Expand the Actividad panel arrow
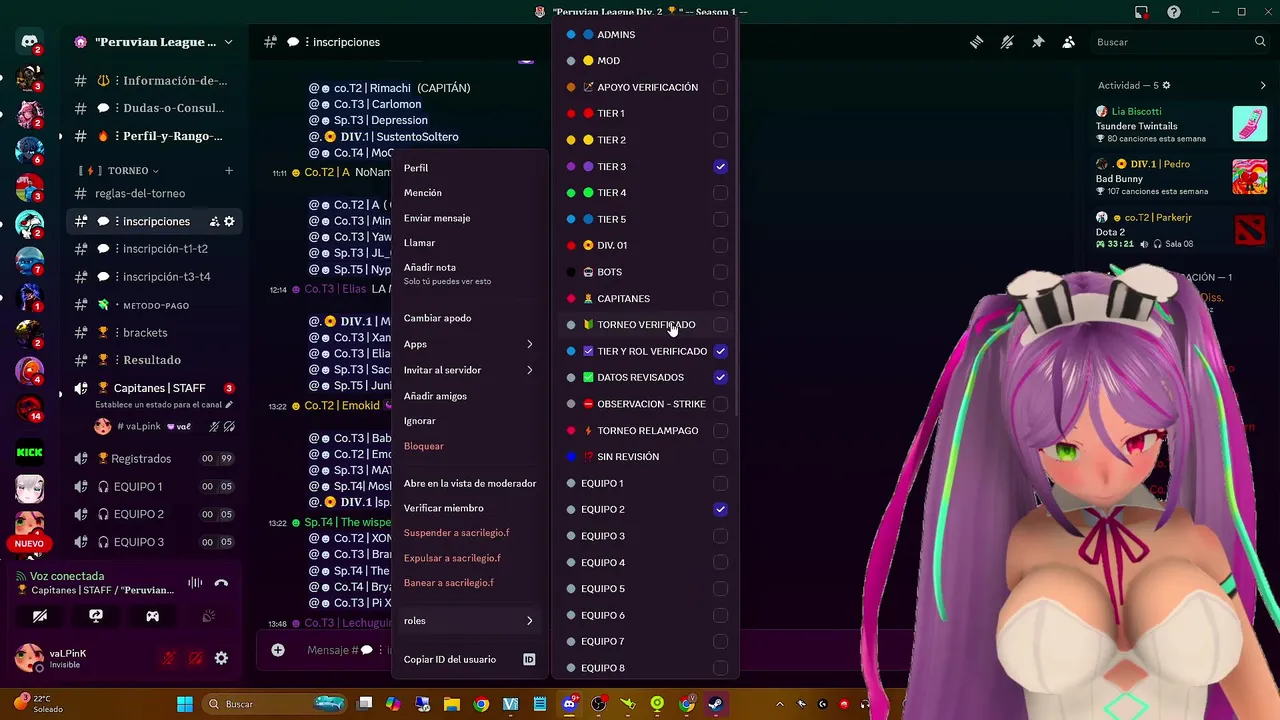Viewport: 1280px width, 720px height. click(x=1262, y=86)
